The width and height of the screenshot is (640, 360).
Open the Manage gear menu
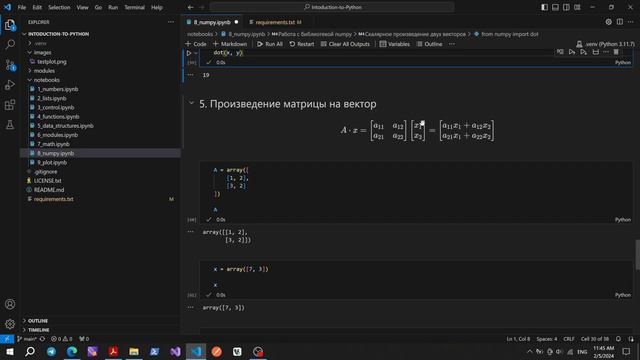coord(10,324)
